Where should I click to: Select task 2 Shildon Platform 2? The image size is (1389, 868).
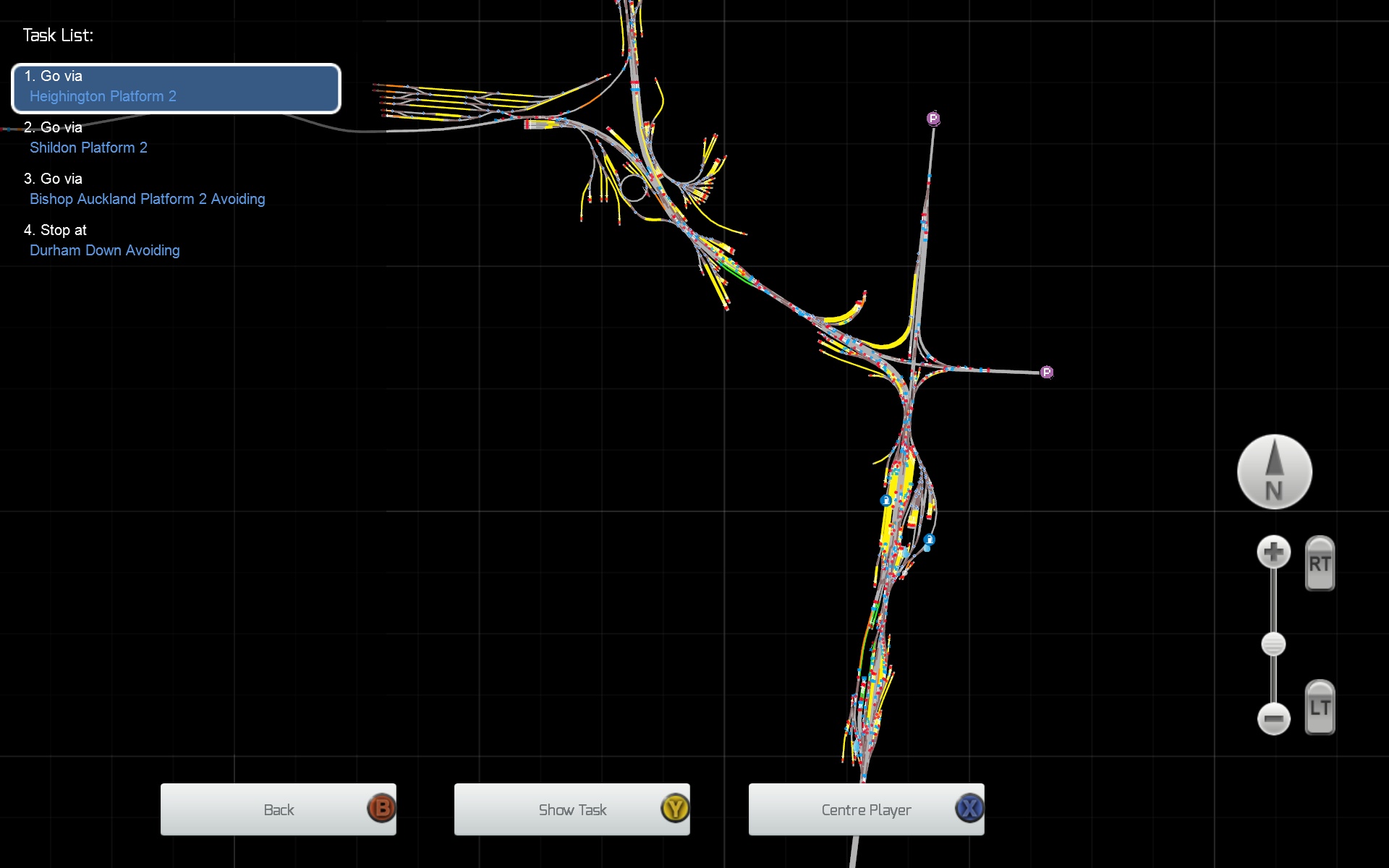point(88,148)
